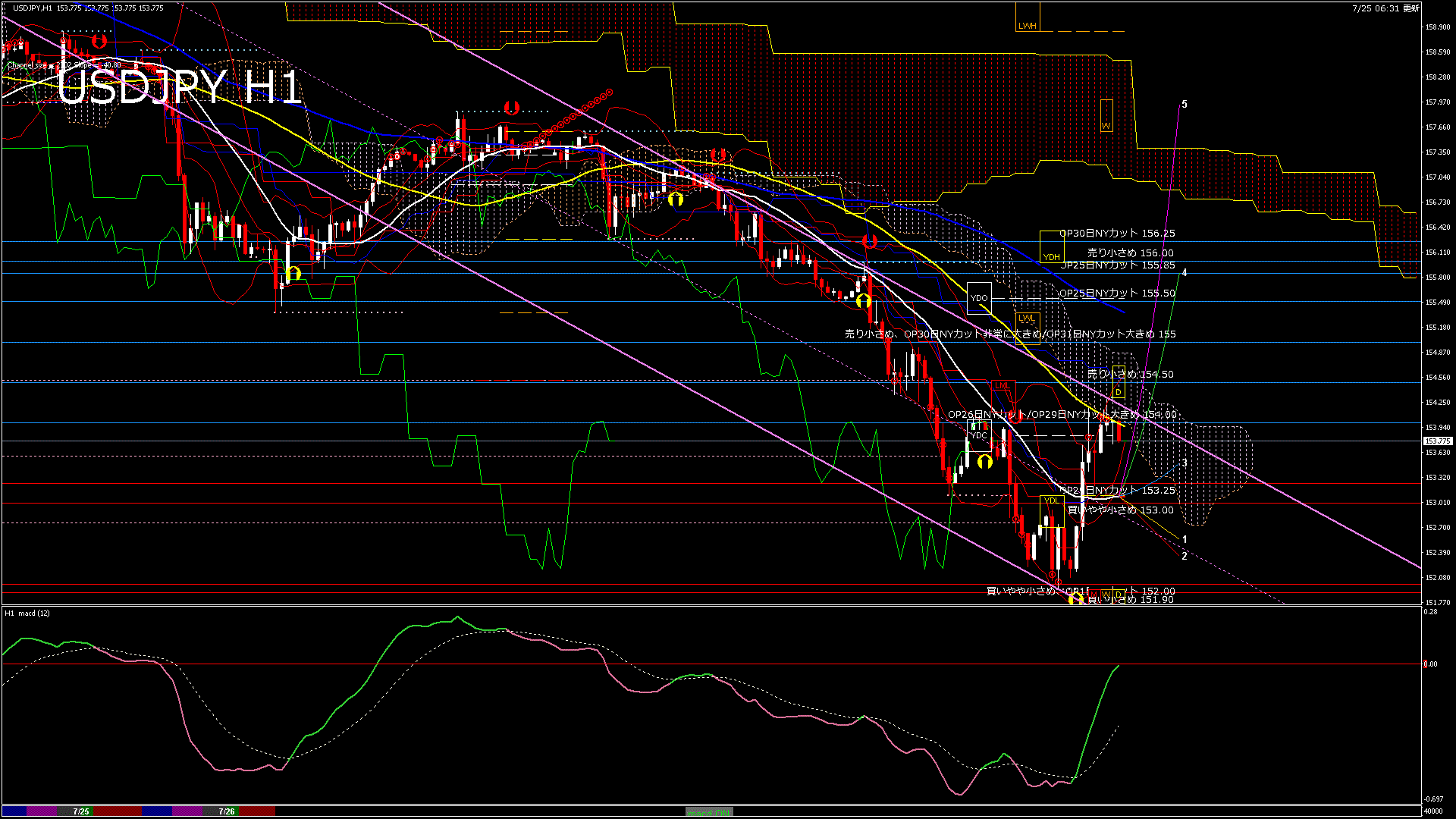This screenshot has height=819, width=1456.
Task: Select the YDO yesterday-open marker box
Action: (x=979, y=298)
